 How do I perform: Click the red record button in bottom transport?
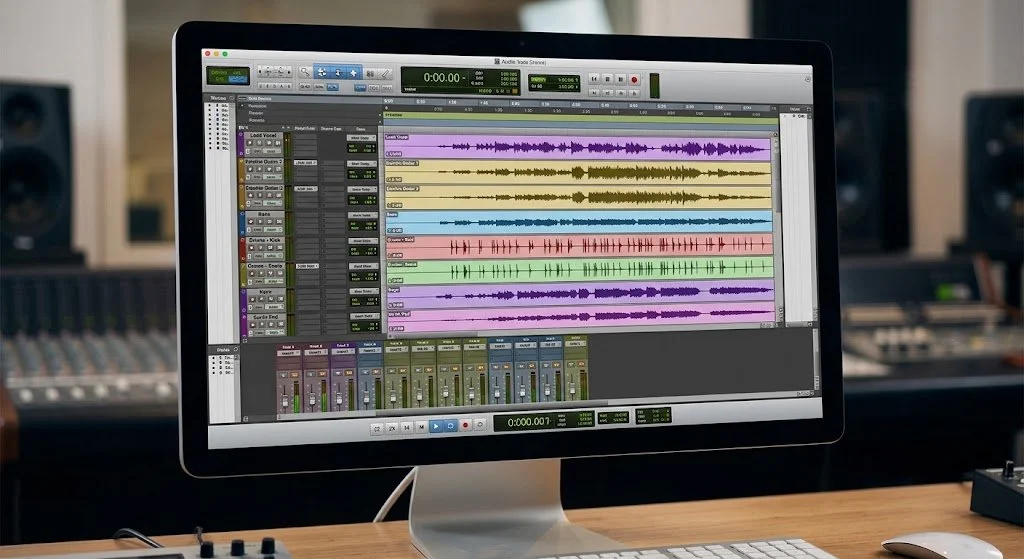pyautogui.click(x=465, y=425)
